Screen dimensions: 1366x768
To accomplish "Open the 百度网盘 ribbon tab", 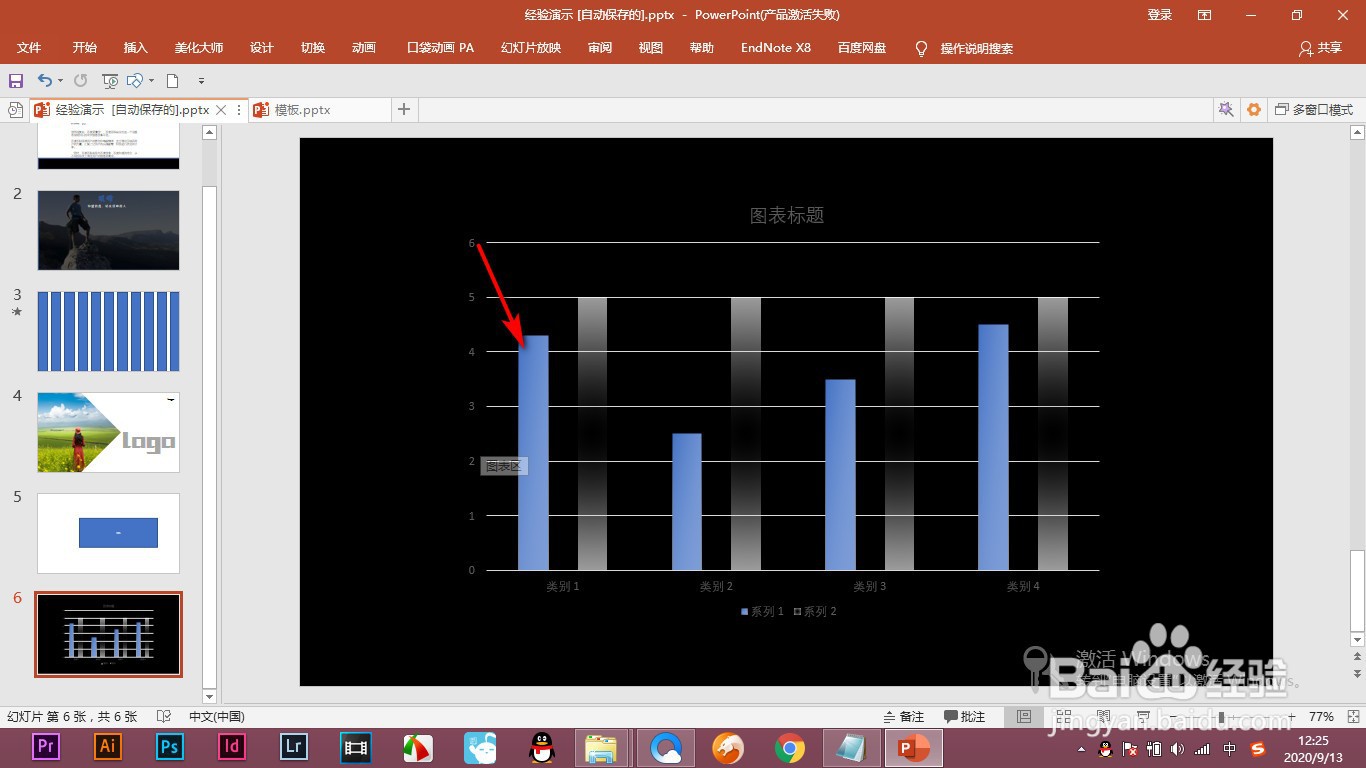I will point(862,48).
